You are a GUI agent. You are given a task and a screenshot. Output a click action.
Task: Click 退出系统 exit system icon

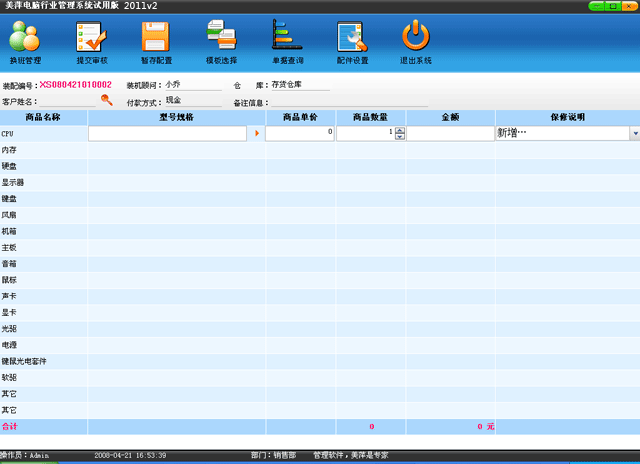click(416, 40)
